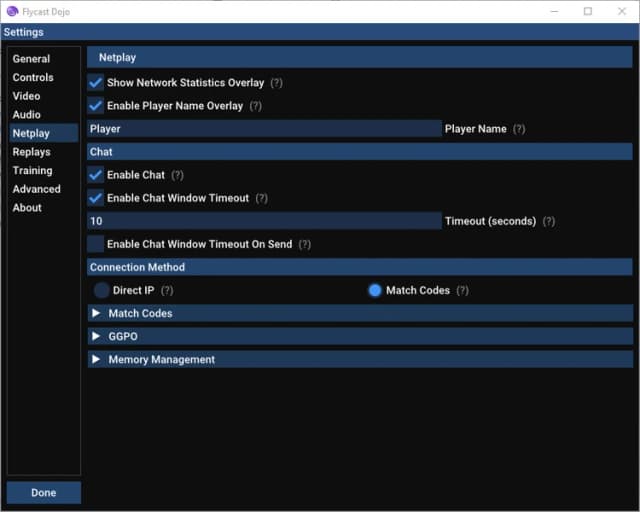Click the Chat section header
The image size is (640, 512).
pos(360,152)
